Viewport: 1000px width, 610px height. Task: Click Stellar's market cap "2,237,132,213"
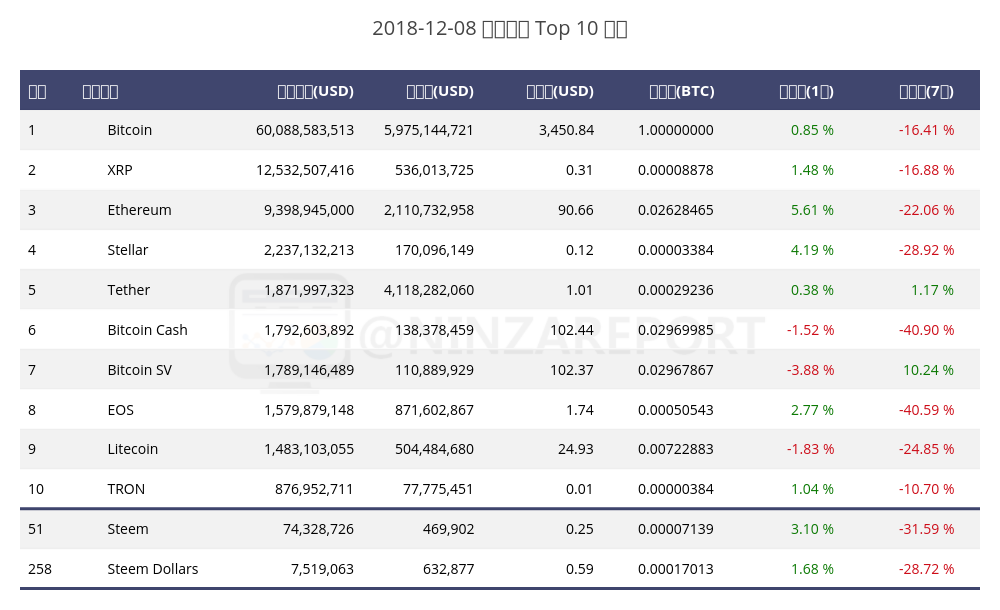(x=309, y=250)
